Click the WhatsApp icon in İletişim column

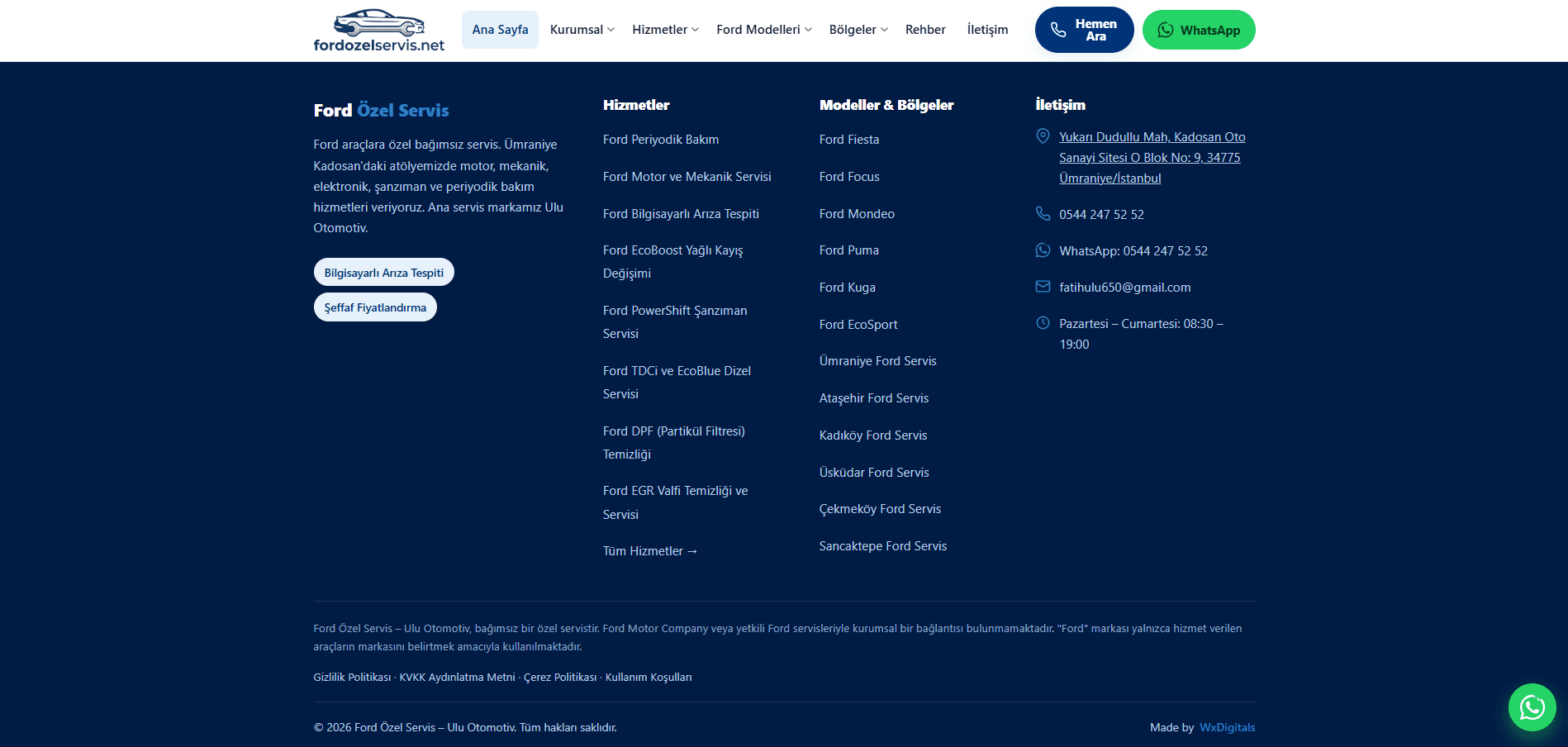(1043, 250)
